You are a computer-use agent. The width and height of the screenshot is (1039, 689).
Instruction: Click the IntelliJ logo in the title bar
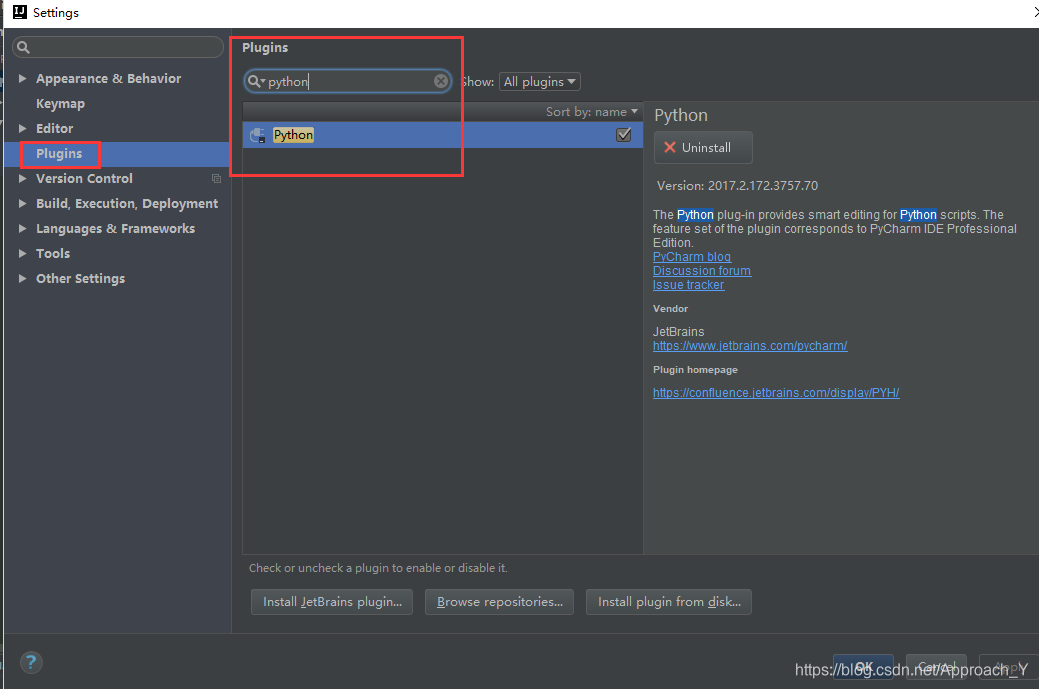pos(20,12)
